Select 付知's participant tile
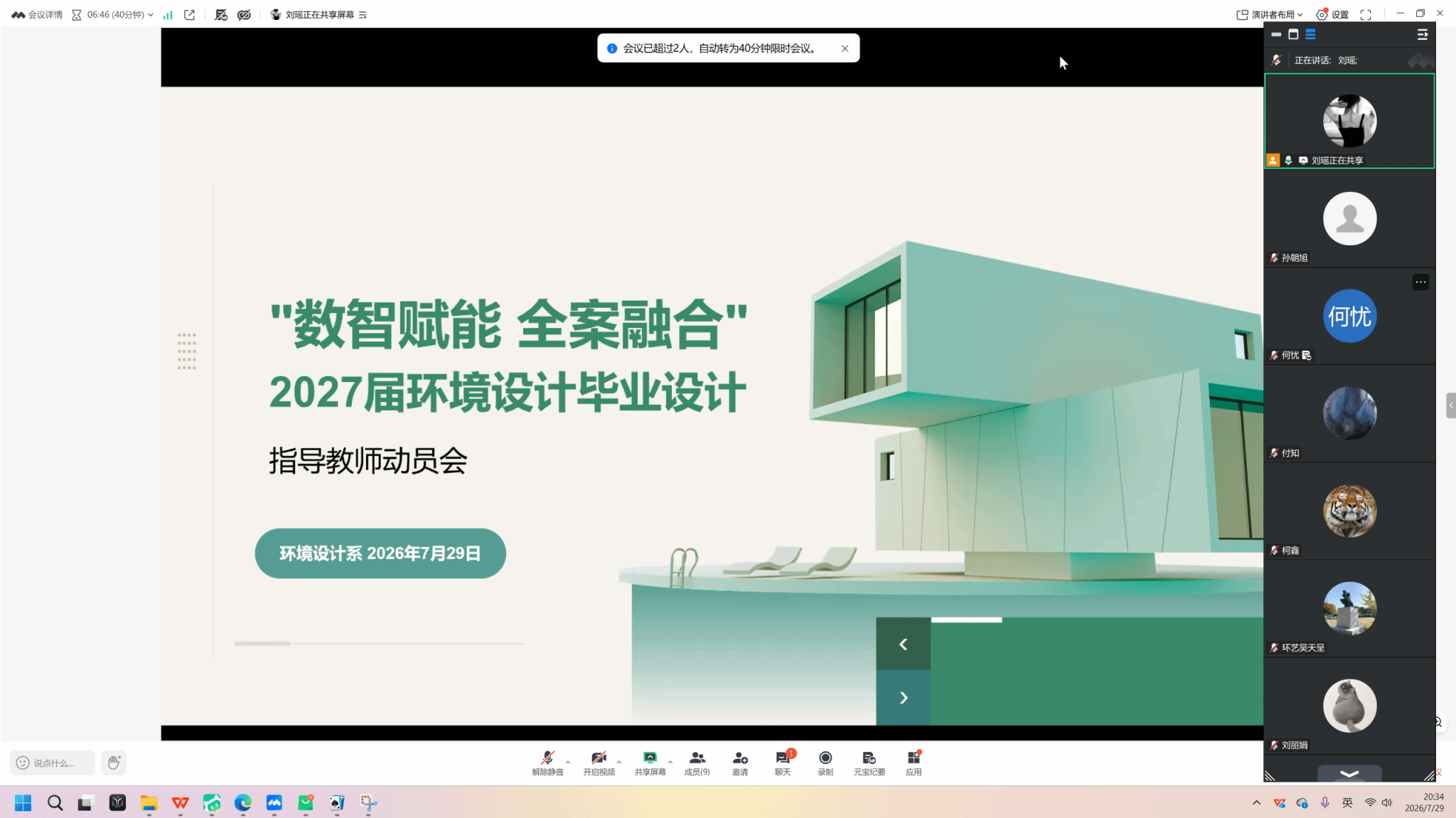Viewport: 1456px width, 818px height. (1349, 413)
